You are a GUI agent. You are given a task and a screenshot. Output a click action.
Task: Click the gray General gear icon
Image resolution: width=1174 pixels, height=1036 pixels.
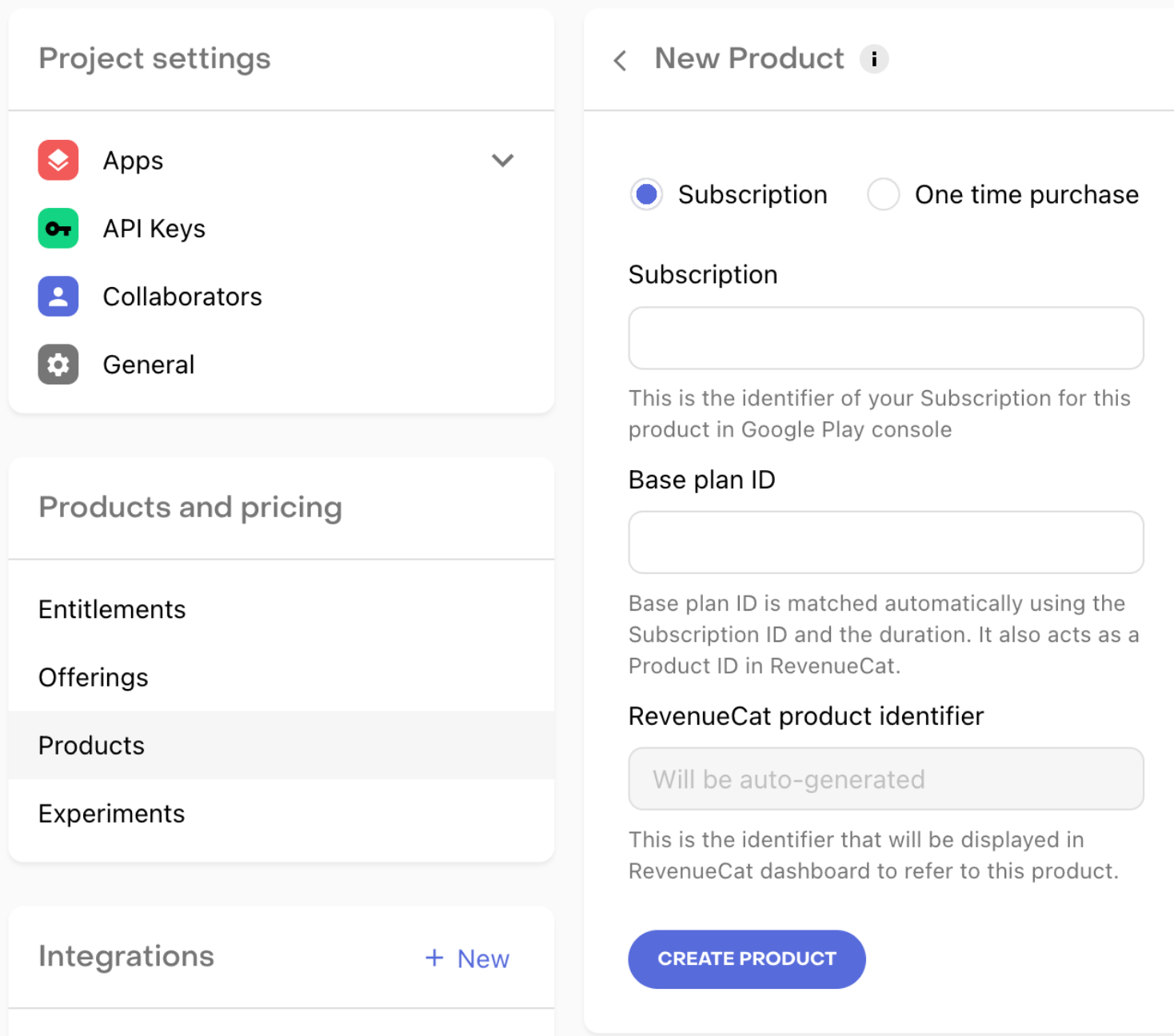tap(58, 365)
